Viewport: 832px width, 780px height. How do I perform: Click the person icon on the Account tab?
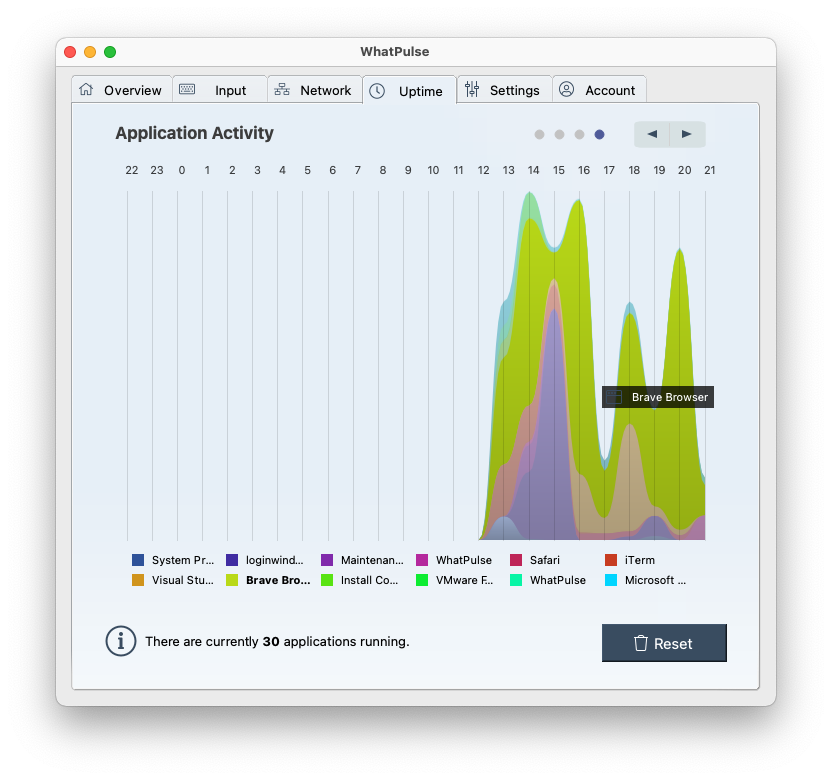point(567,89)
